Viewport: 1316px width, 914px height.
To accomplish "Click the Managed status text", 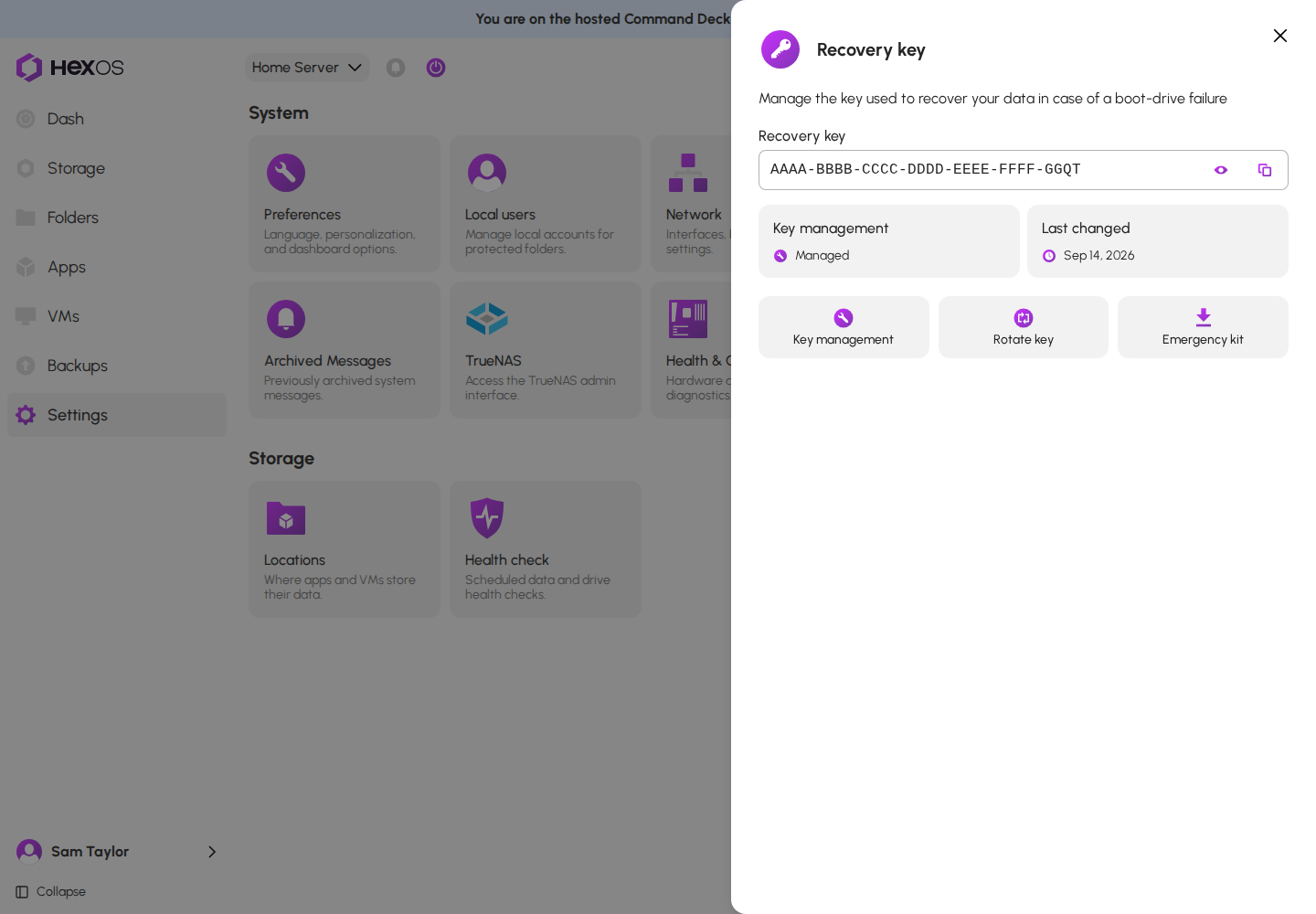I will (x=822, y=256).
